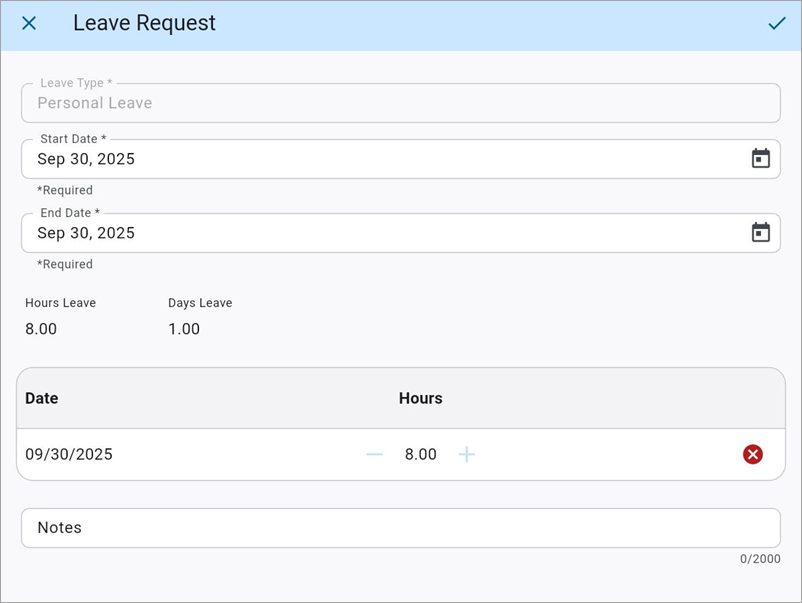This screenshot has height=603, width=802.
Task: Click the Leave Request title
Action: point(144,23)
